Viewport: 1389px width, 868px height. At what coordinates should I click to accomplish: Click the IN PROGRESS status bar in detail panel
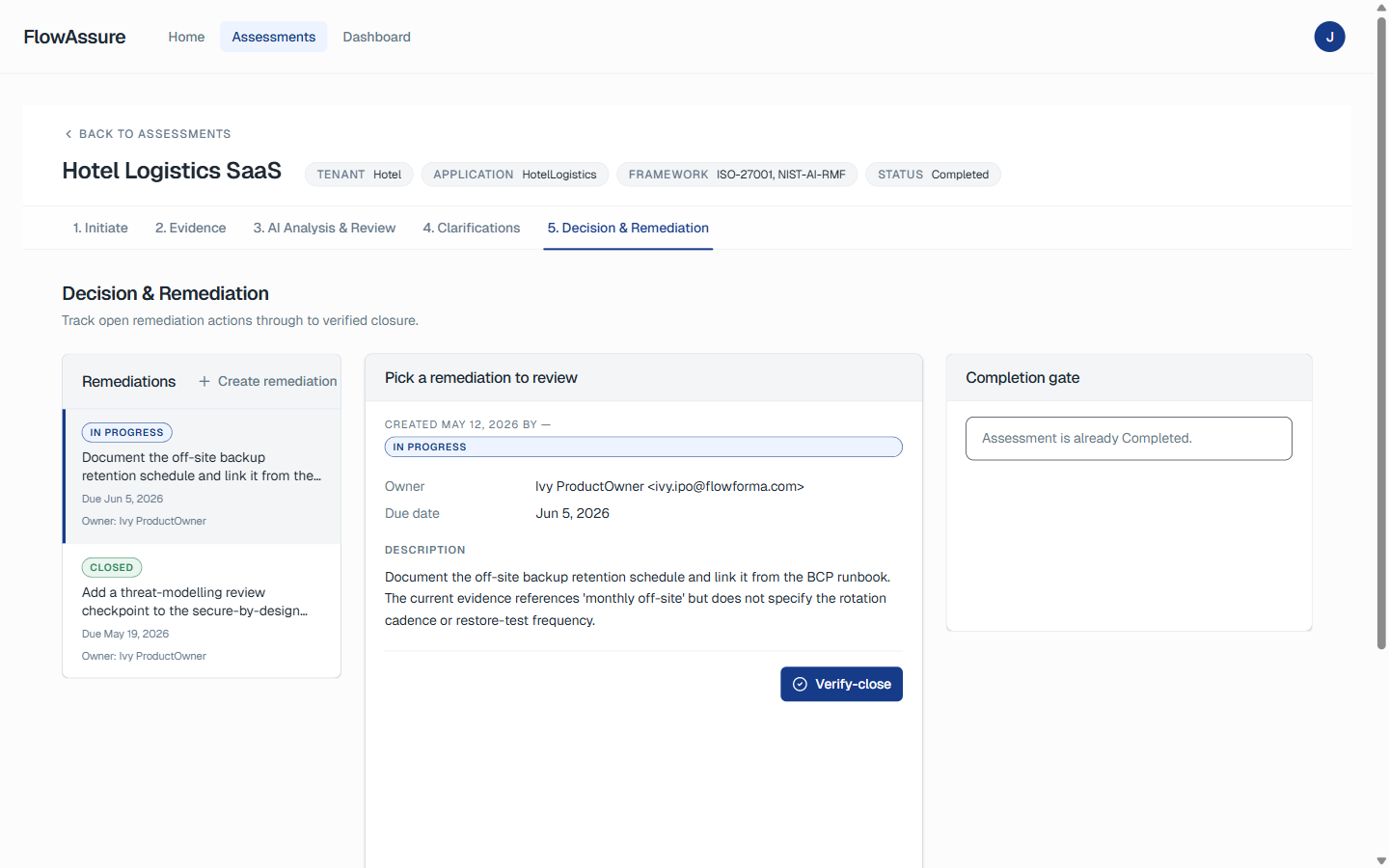click(643, 448)
